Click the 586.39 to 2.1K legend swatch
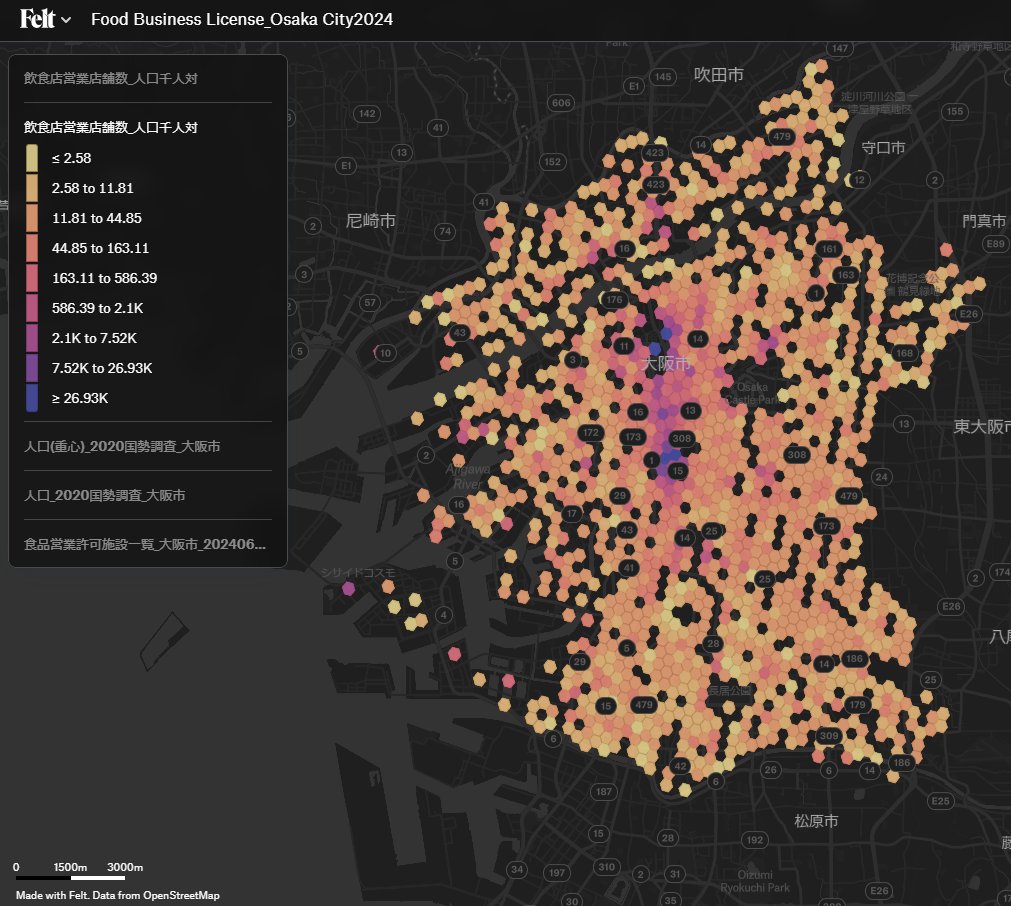 32,308
